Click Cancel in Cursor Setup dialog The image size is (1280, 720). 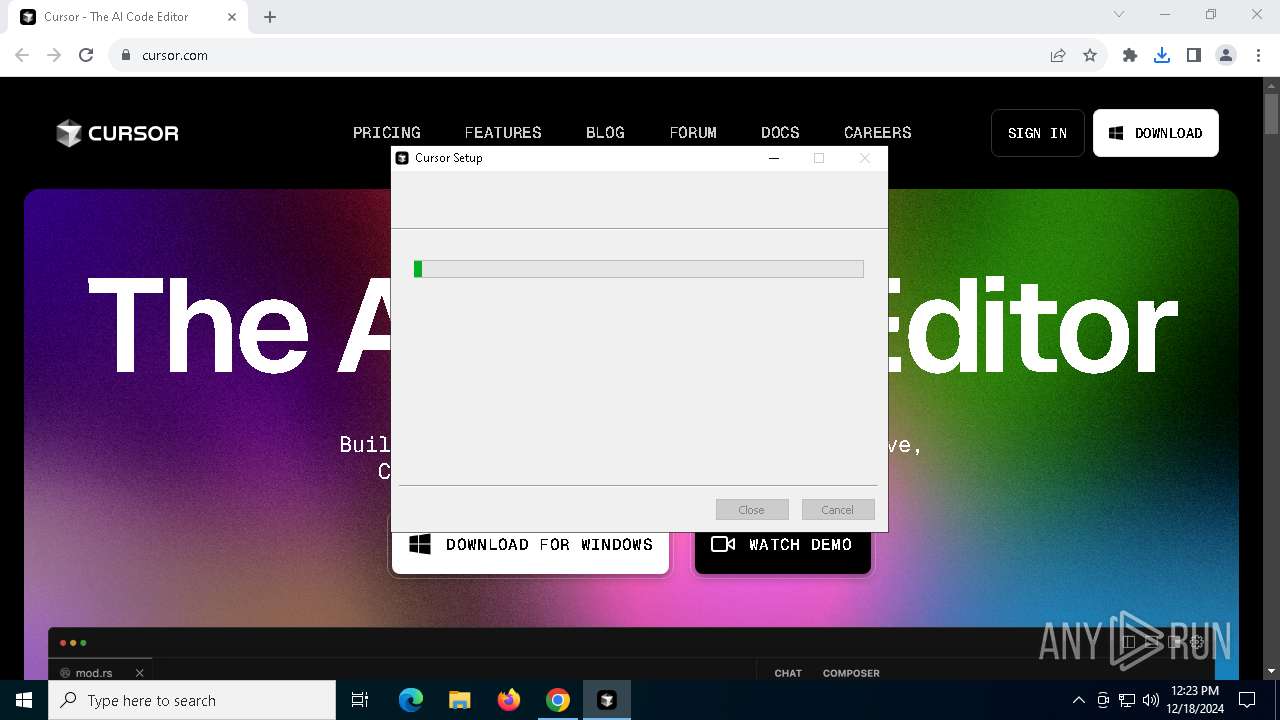(838, 510)
